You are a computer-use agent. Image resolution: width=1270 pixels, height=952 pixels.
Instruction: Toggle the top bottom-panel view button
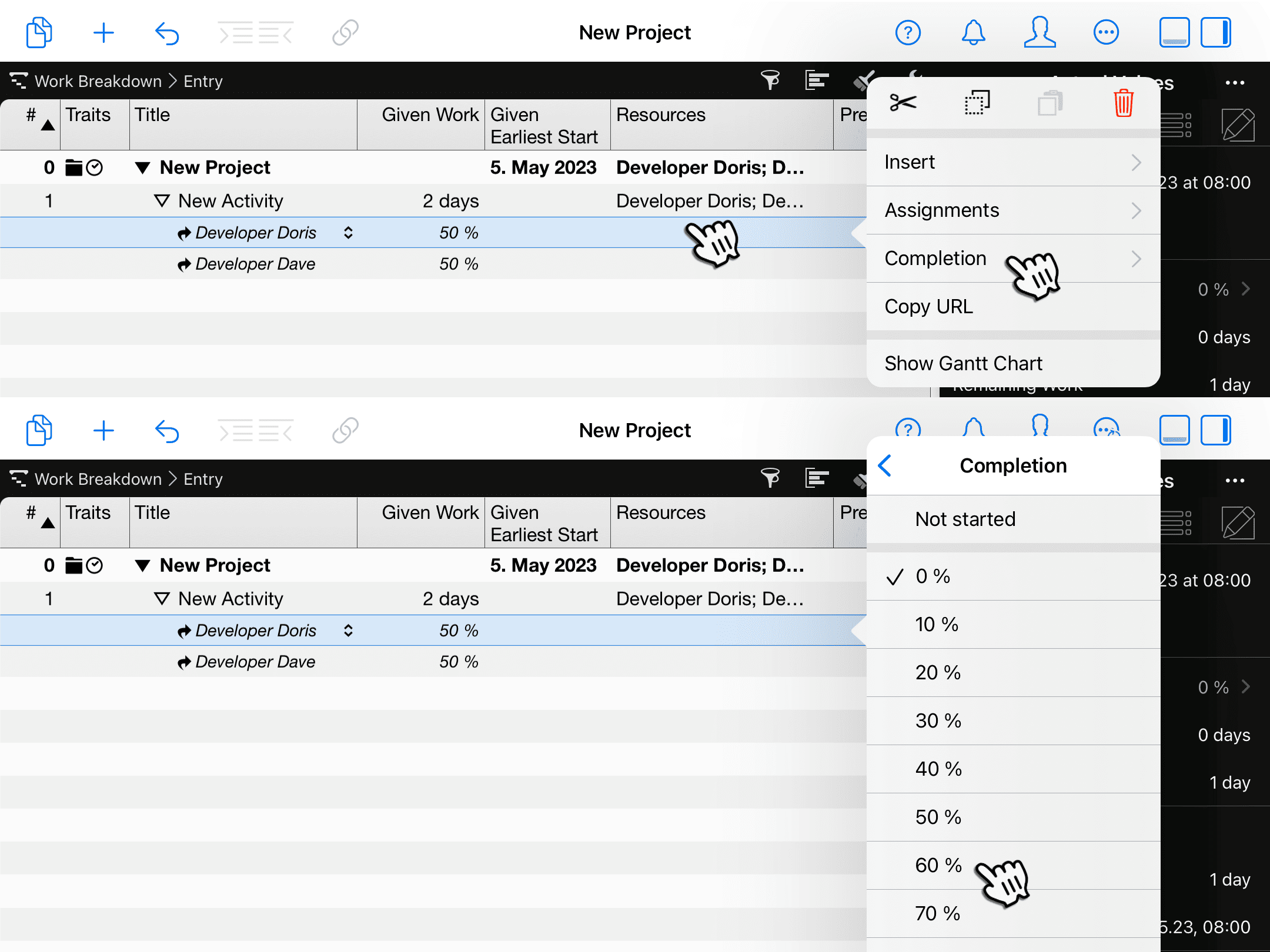(1174, 33)
